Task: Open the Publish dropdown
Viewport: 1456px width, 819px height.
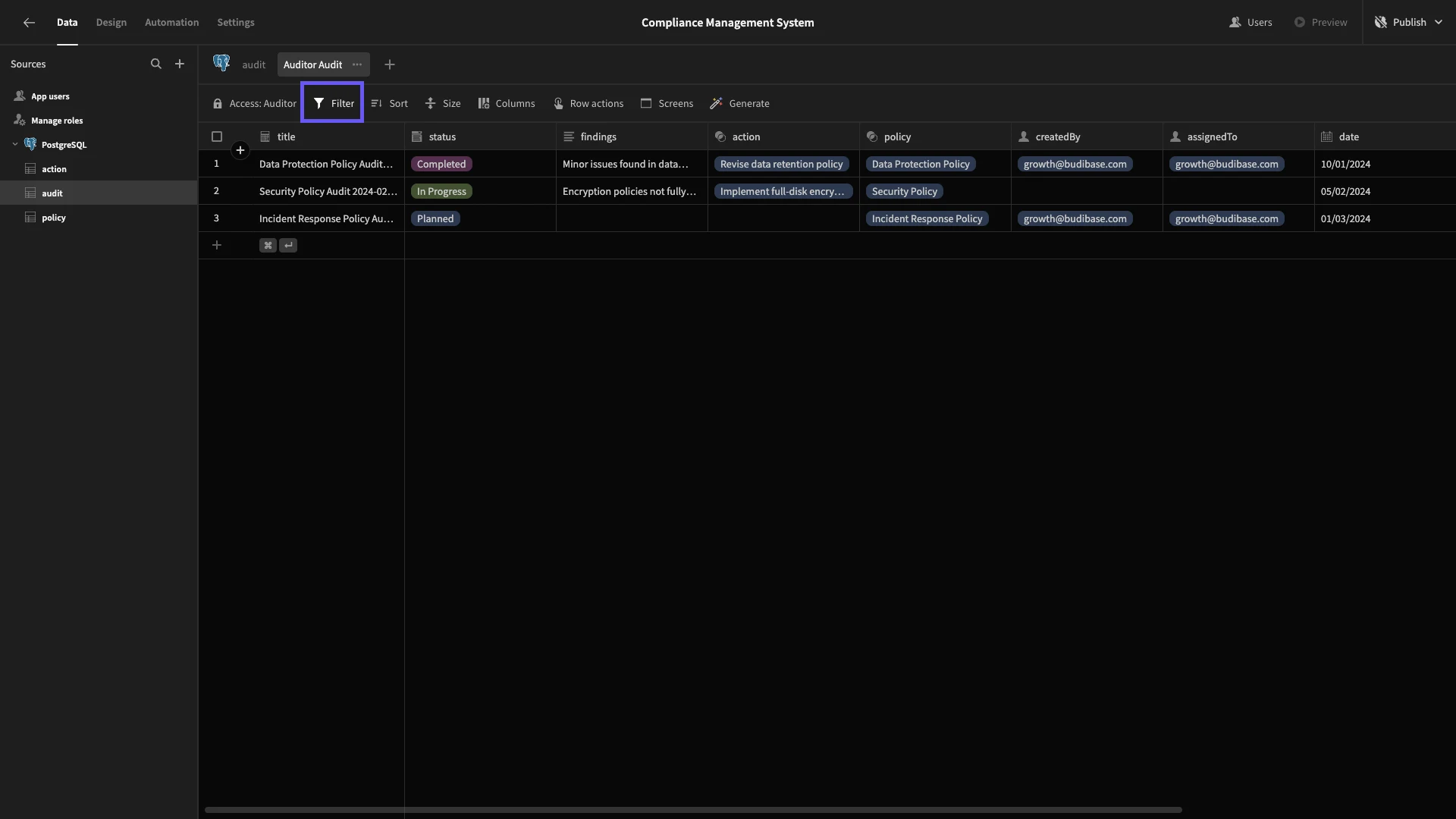Action: point(1410,23)
